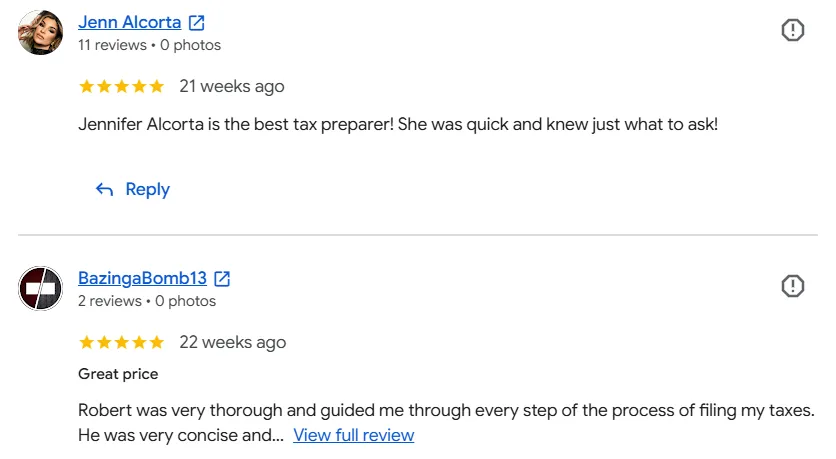Open external link icon beside Jenn Alcorta
This screenshot has height=459, width=836.
click(x=197, y=22)
